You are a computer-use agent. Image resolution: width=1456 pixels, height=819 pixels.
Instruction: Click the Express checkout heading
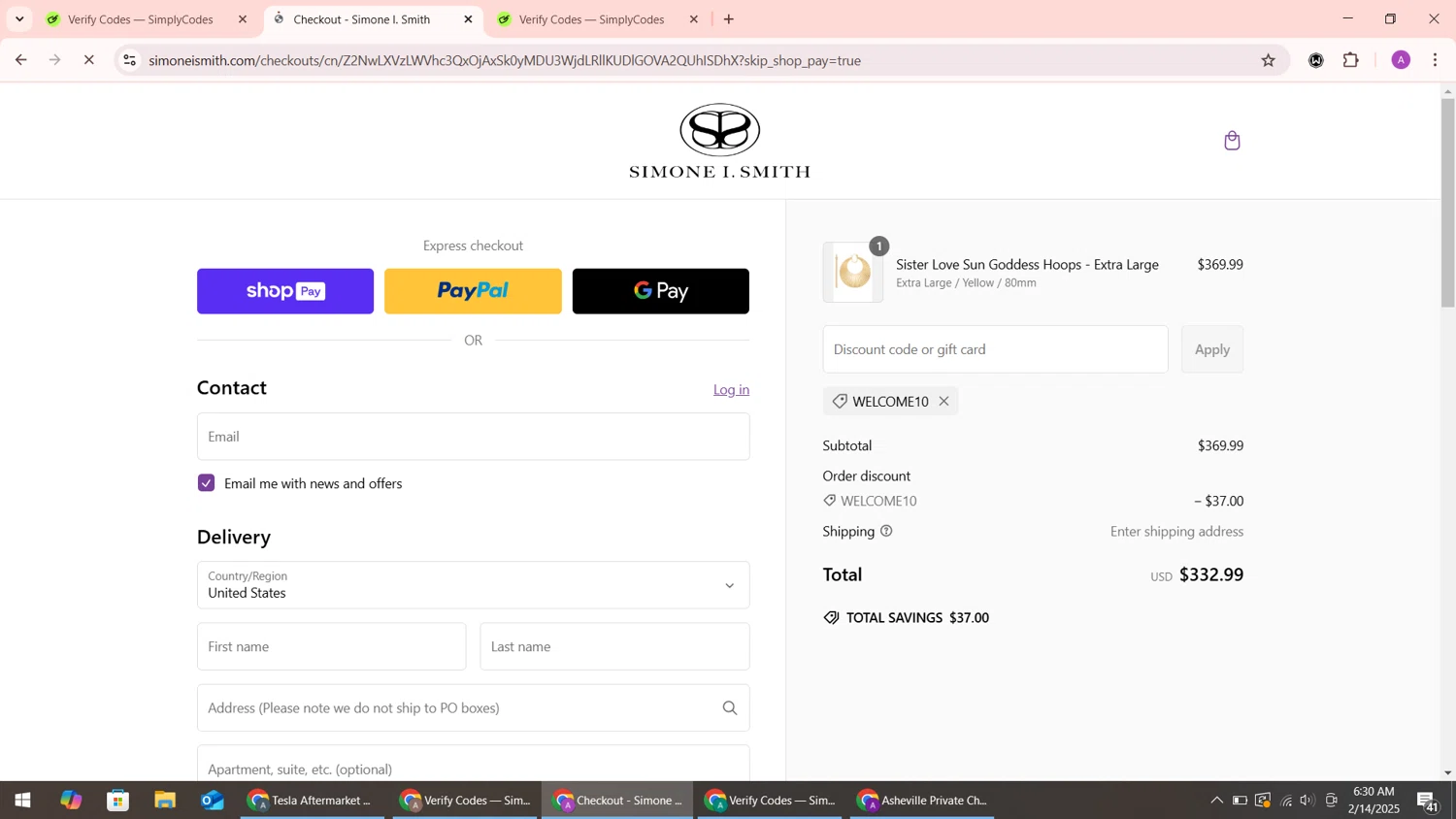pos(473,246)
